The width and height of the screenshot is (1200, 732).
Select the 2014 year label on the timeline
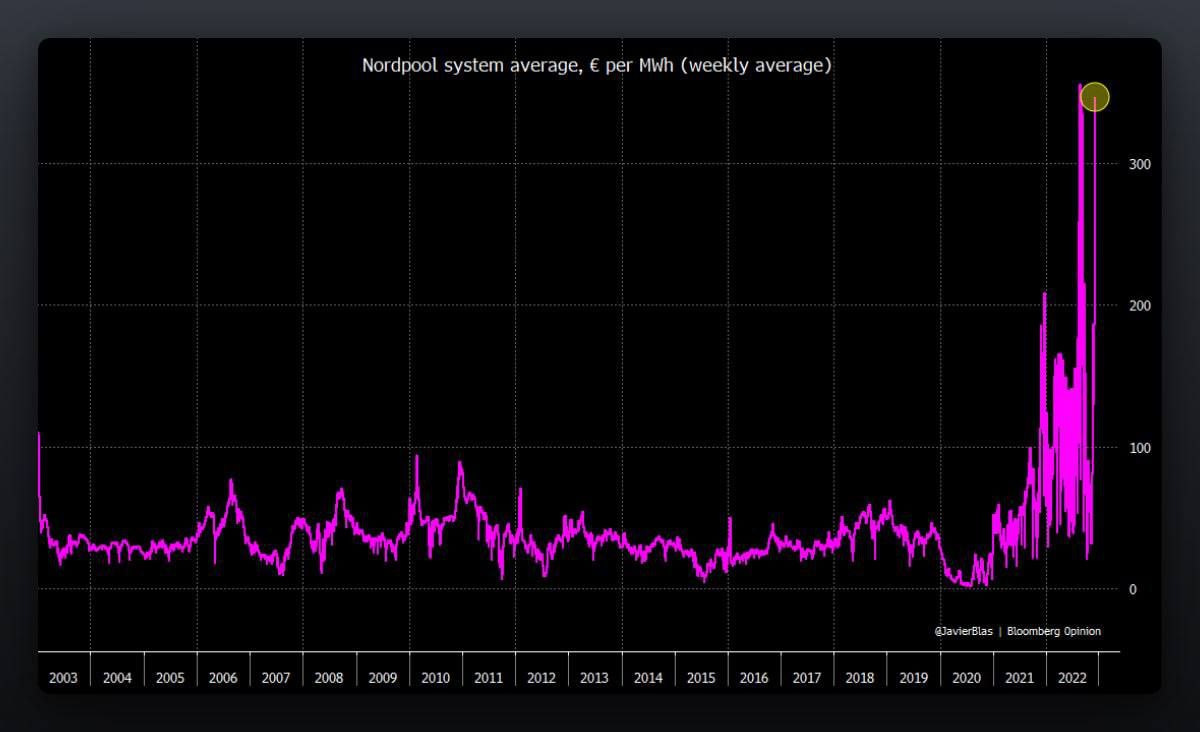[648, 677]
